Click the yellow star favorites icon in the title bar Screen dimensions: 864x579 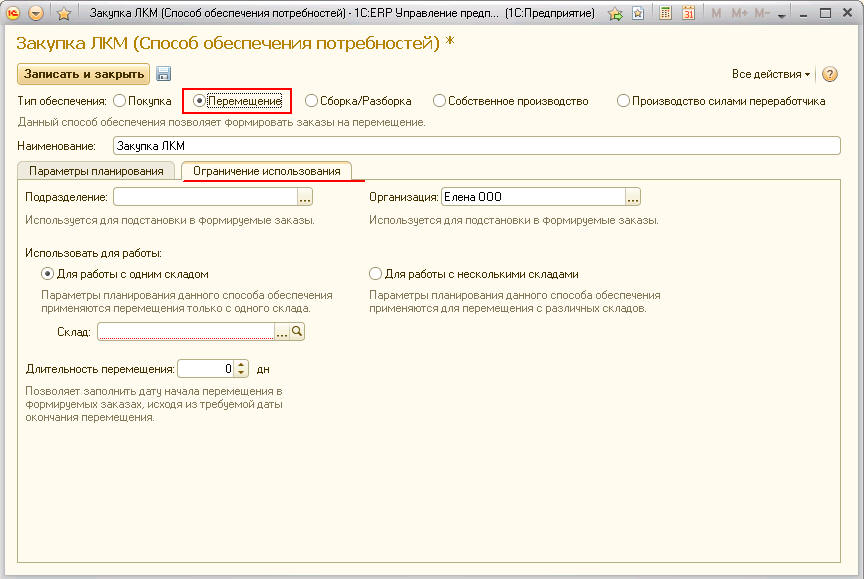coord(64,13)
